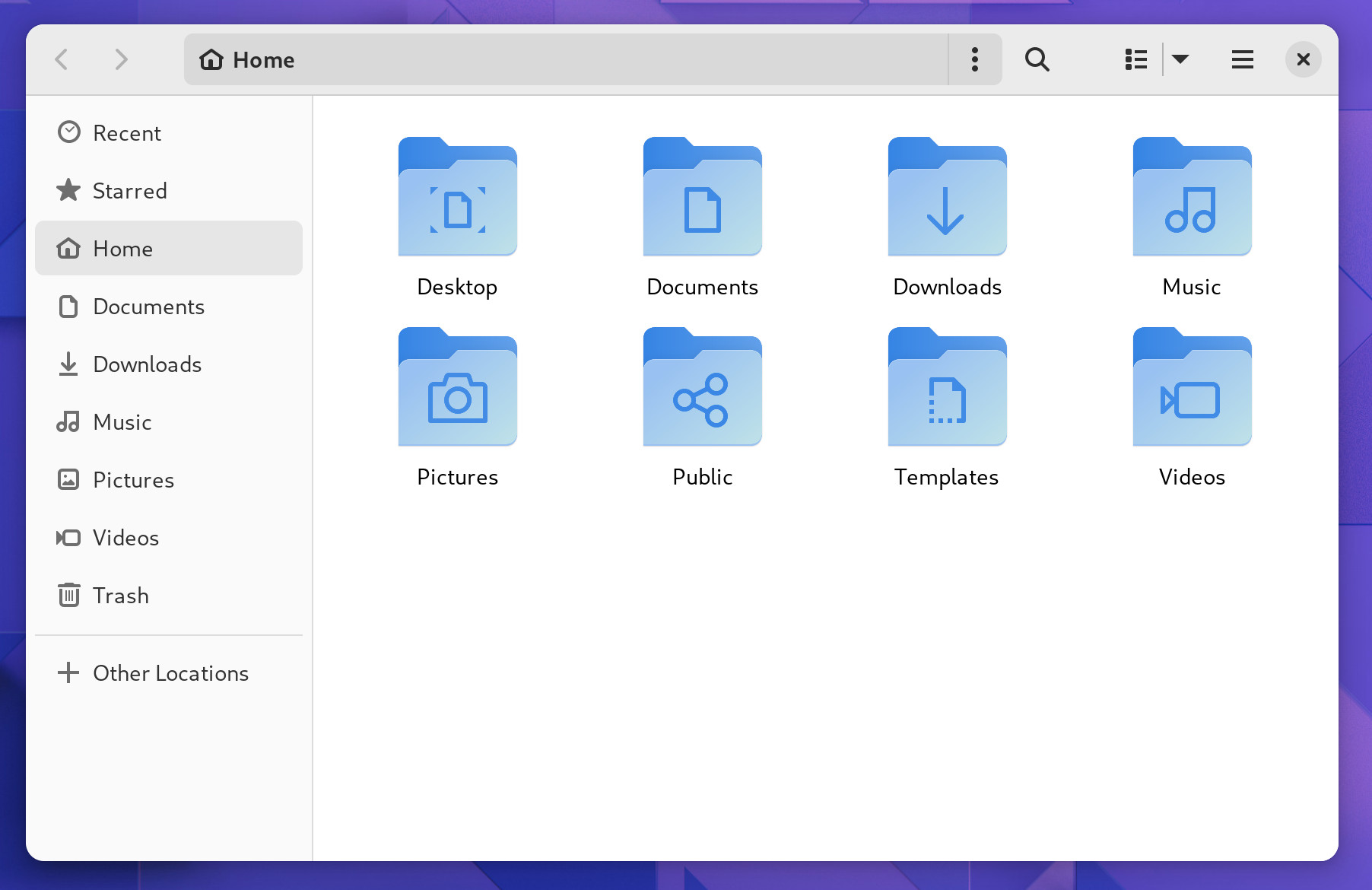Click the Pictures sidebar entry
1372x890 pixels.
[x=133, y=480]
